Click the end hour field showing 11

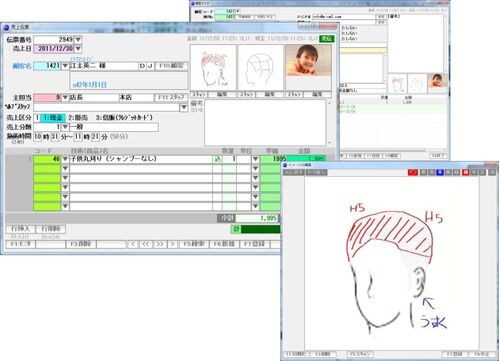point(78,136)
